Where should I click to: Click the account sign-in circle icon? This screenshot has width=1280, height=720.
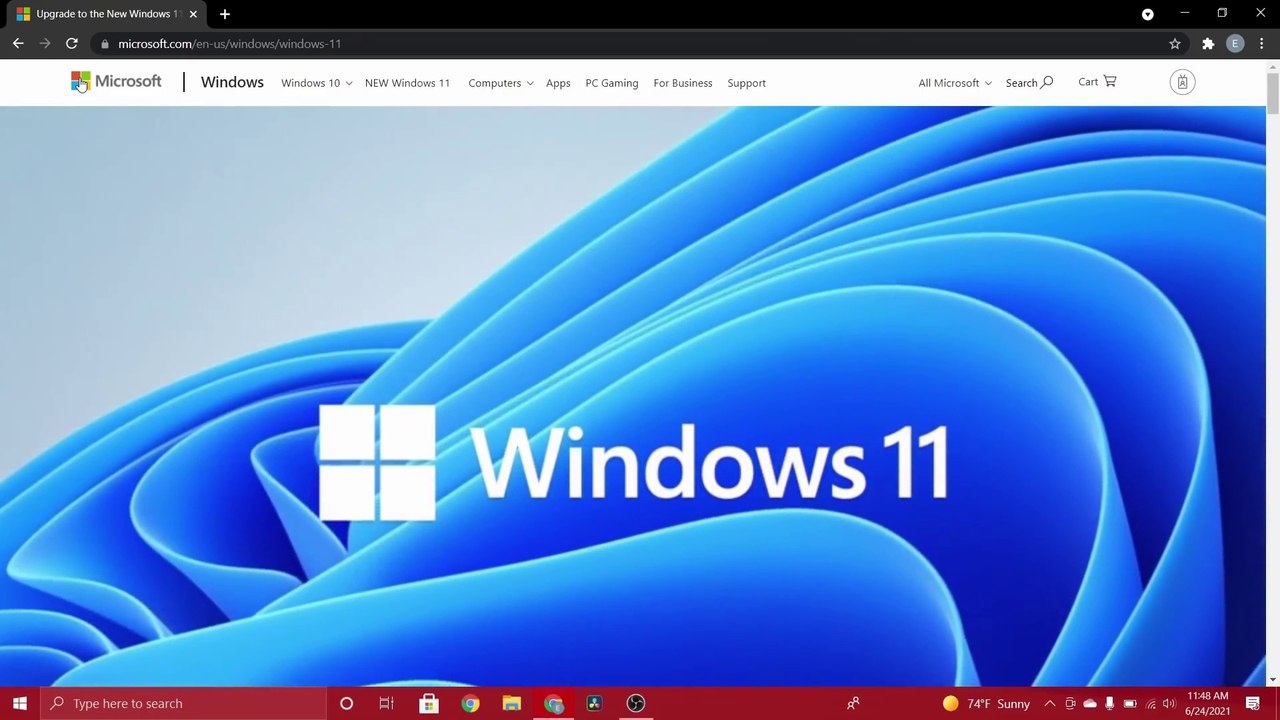tap(1182, 83)
